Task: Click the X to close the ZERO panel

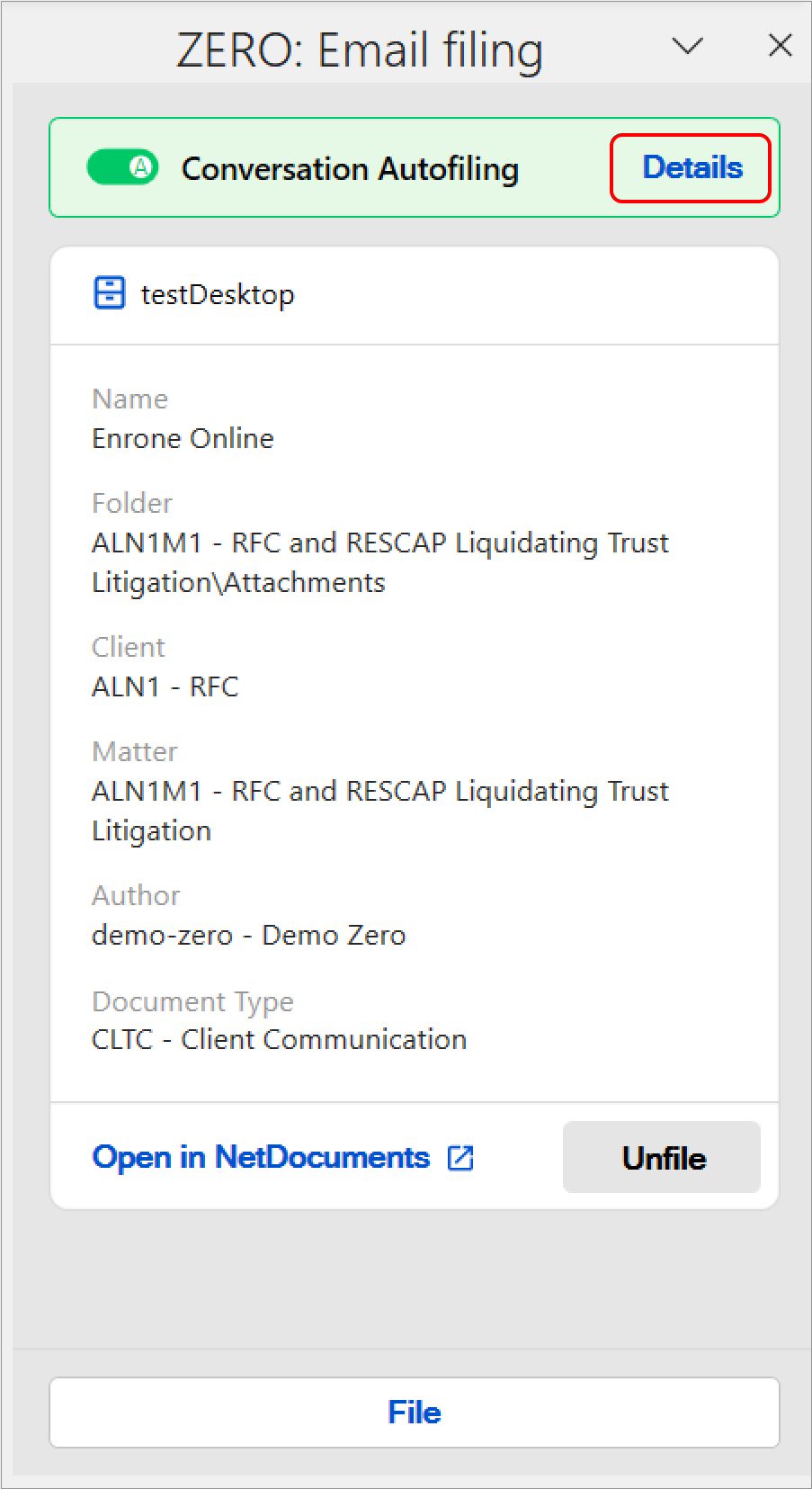Action: (x=779, y=46)
